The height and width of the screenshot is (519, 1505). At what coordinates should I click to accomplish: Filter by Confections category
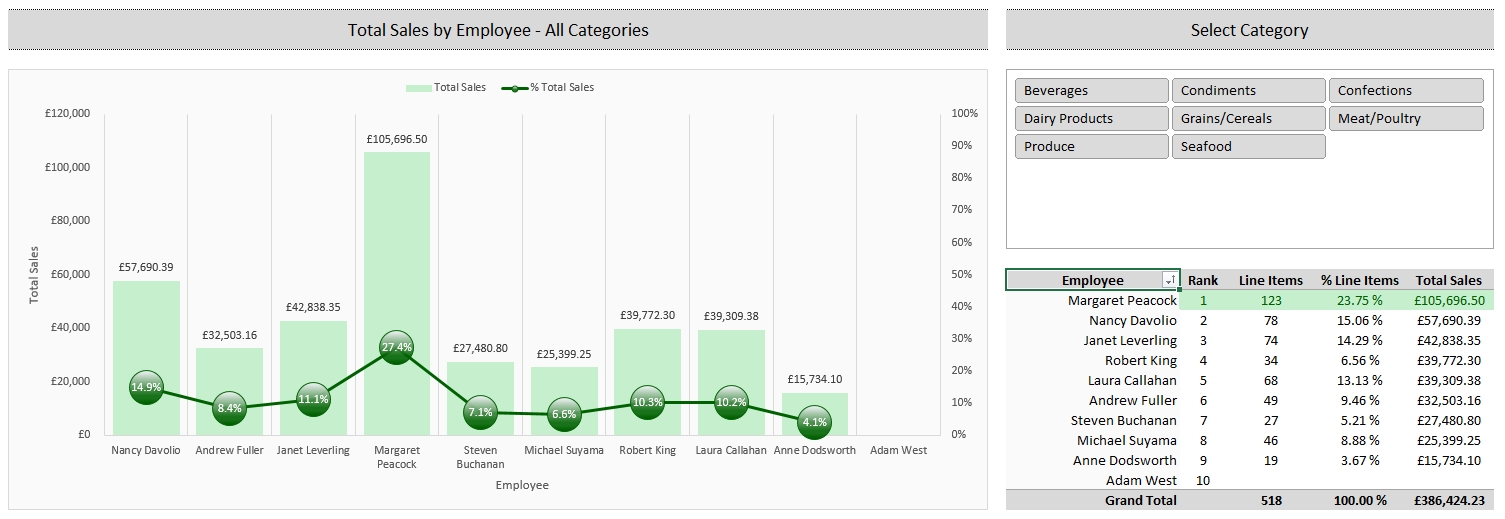click(1405, 91)
